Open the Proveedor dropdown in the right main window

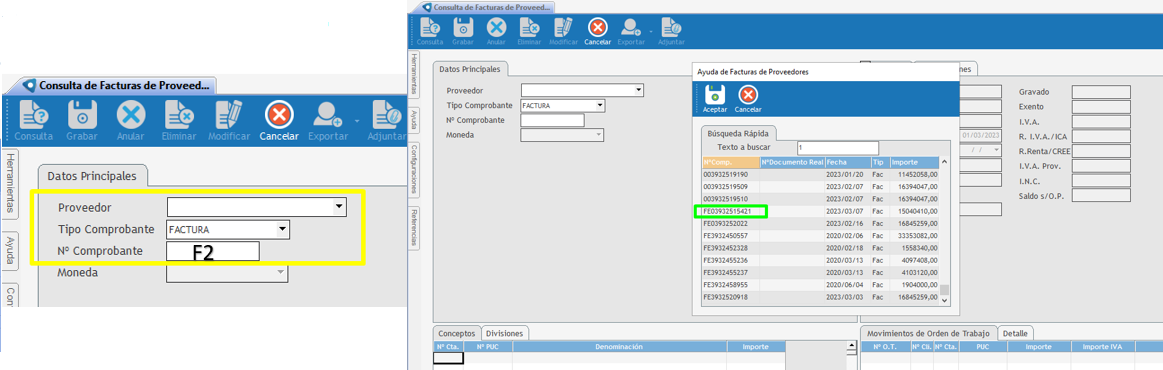click(639, 90)
